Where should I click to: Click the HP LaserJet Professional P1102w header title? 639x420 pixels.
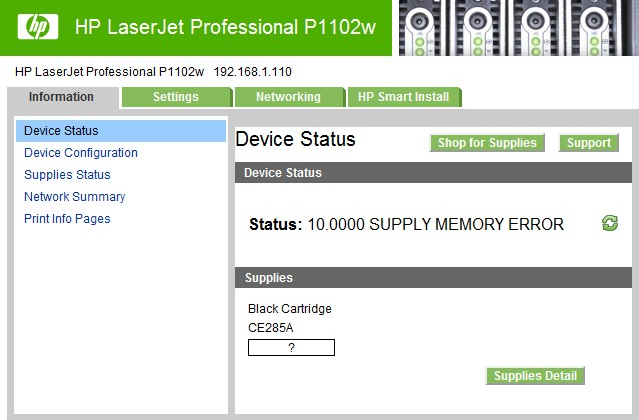(x=225, y=27)
